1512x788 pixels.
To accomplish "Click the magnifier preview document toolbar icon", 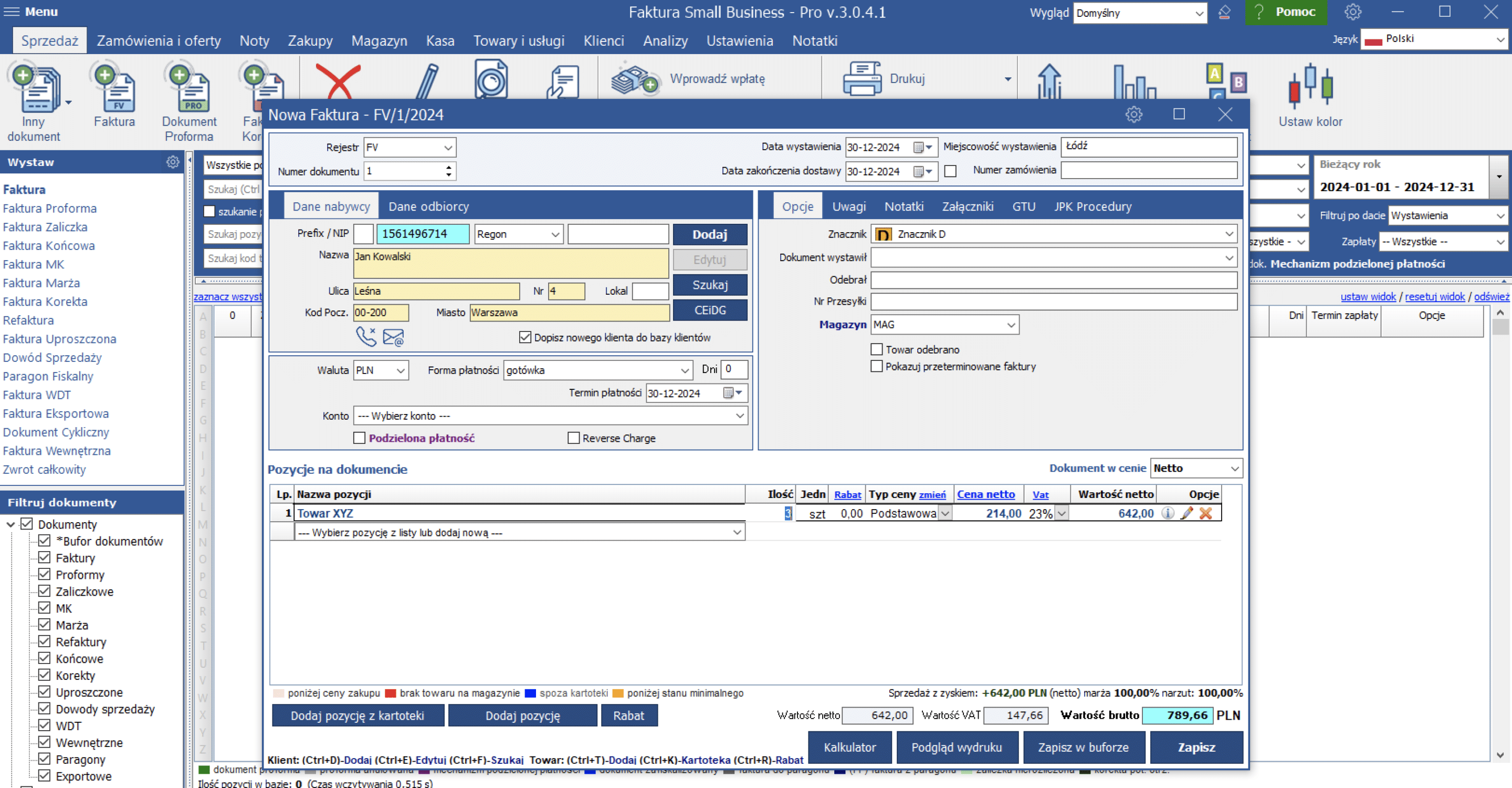I will pos(491,79).
